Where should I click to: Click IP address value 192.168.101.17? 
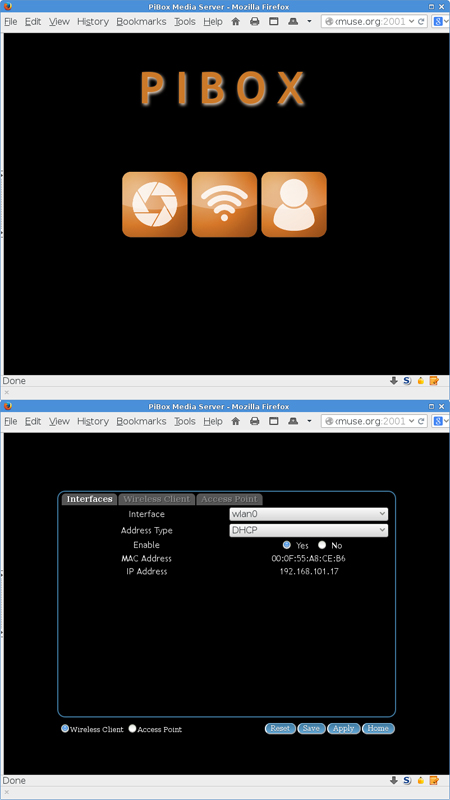pyautogui.click(x=309, y=571)
